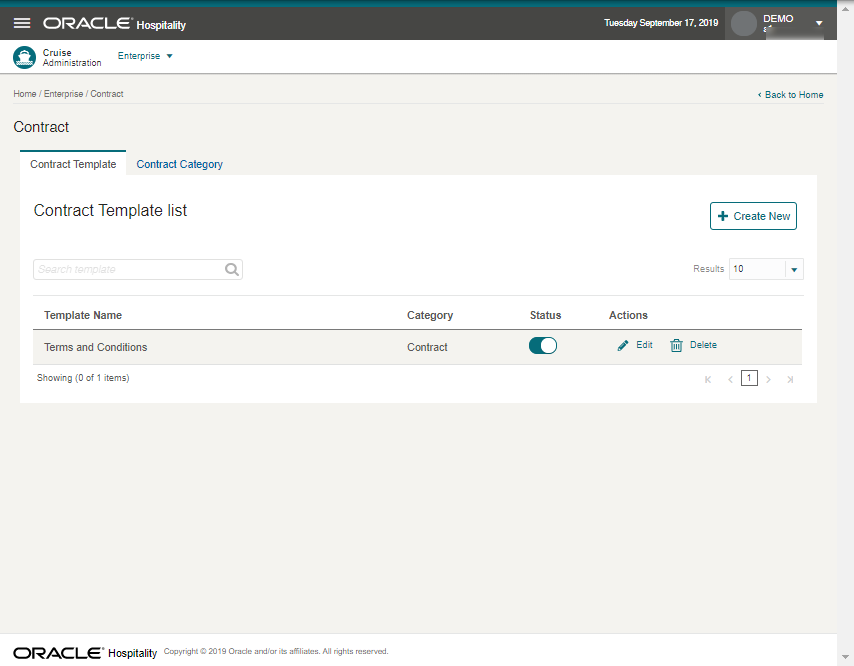Click the Terms and Conditions template name
The width and height of the screenshot is (854, 666).
[95, 347]
